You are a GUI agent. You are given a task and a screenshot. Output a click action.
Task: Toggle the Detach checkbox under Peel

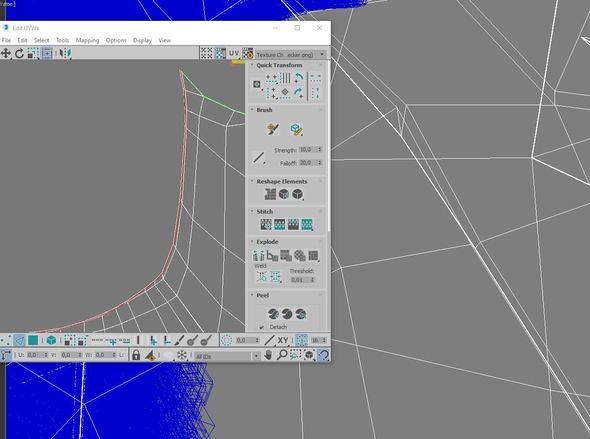(262, 327)
